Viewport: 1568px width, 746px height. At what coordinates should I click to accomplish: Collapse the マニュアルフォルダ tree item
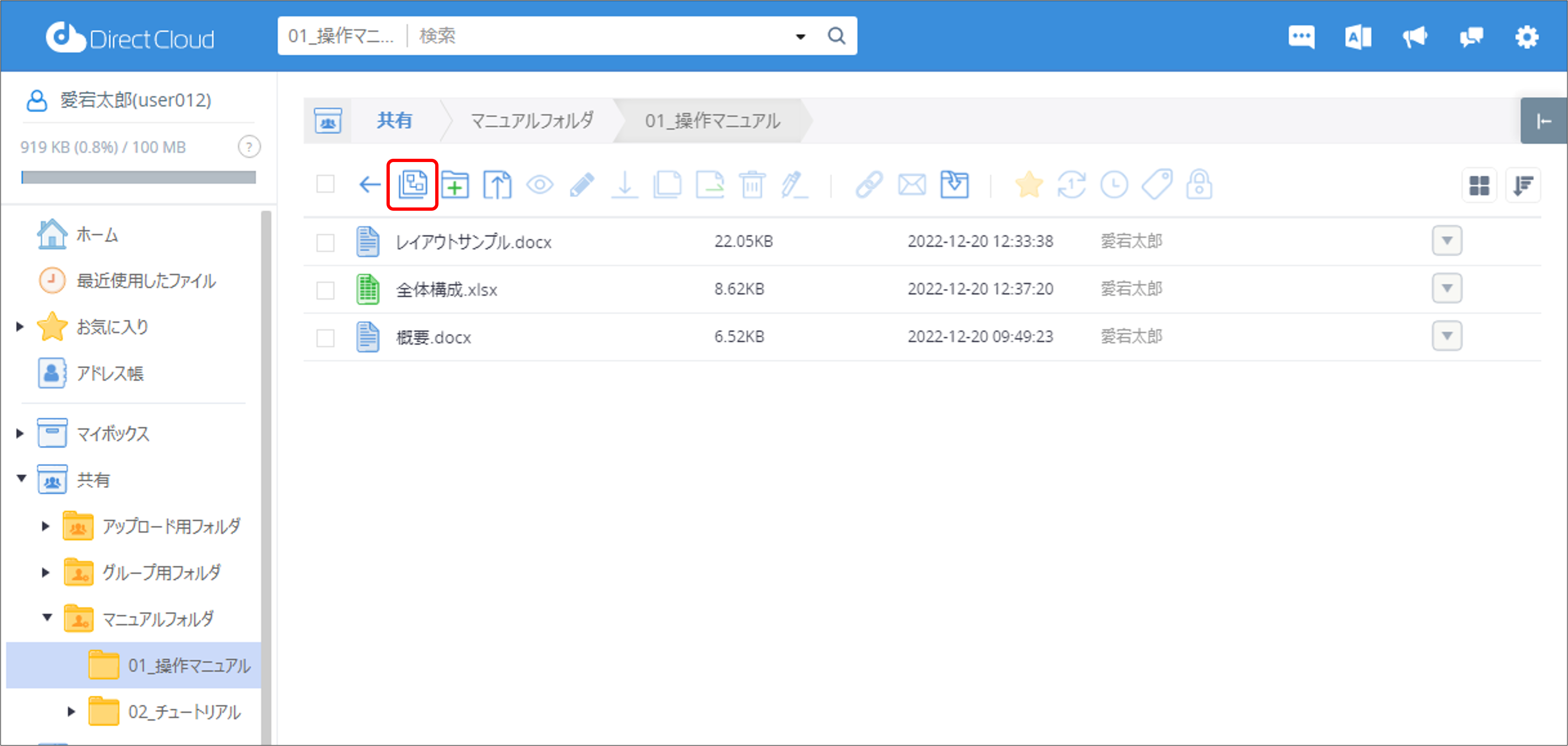tap(47, 618)
